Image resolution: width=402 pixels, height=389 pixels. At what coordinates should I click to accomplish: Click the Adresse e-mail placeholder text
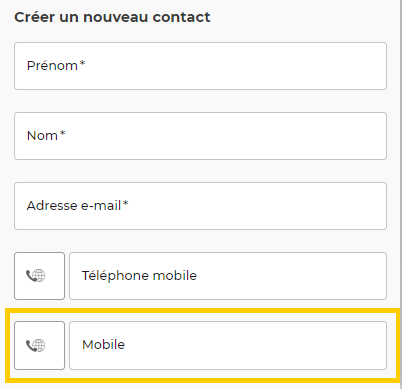point(74,206)
